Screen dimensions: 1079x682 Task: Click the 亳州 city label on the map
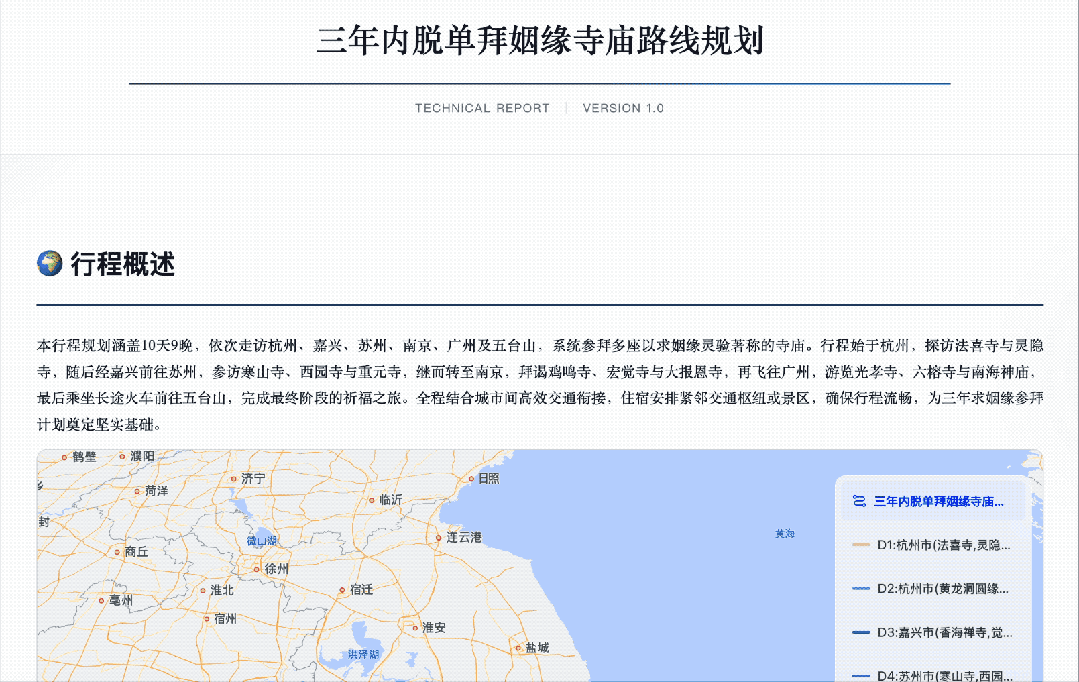pyautogui.click(x=120, y=600)
